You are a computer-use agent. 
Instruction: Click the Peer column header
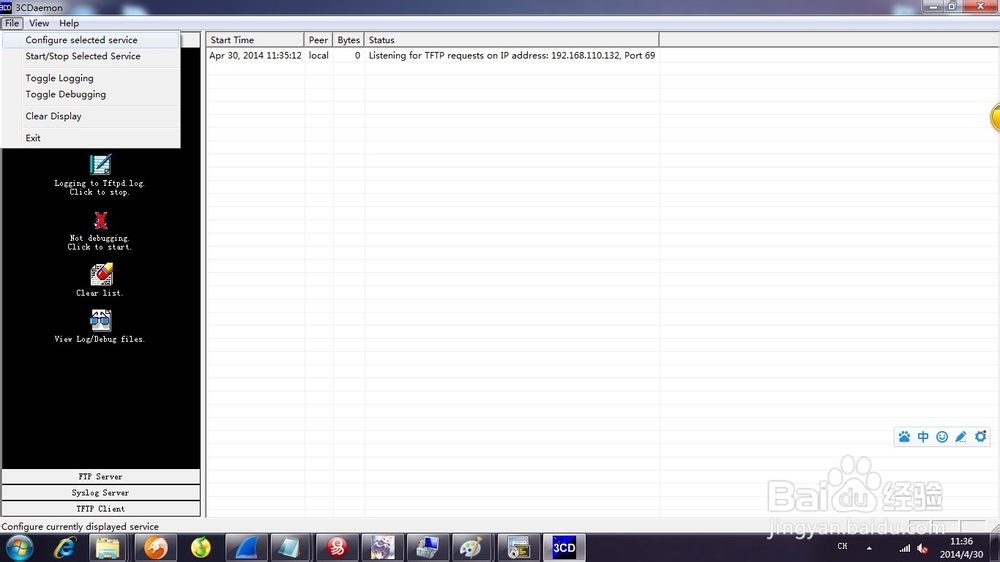coord(318,40)
